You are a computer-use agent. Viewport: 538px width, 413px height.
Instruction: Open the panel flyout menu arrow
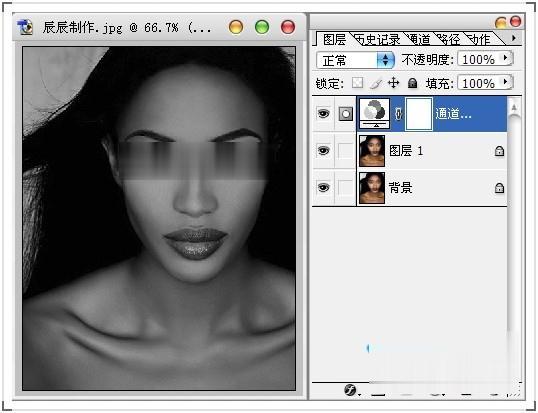click(x=514, y=38)
